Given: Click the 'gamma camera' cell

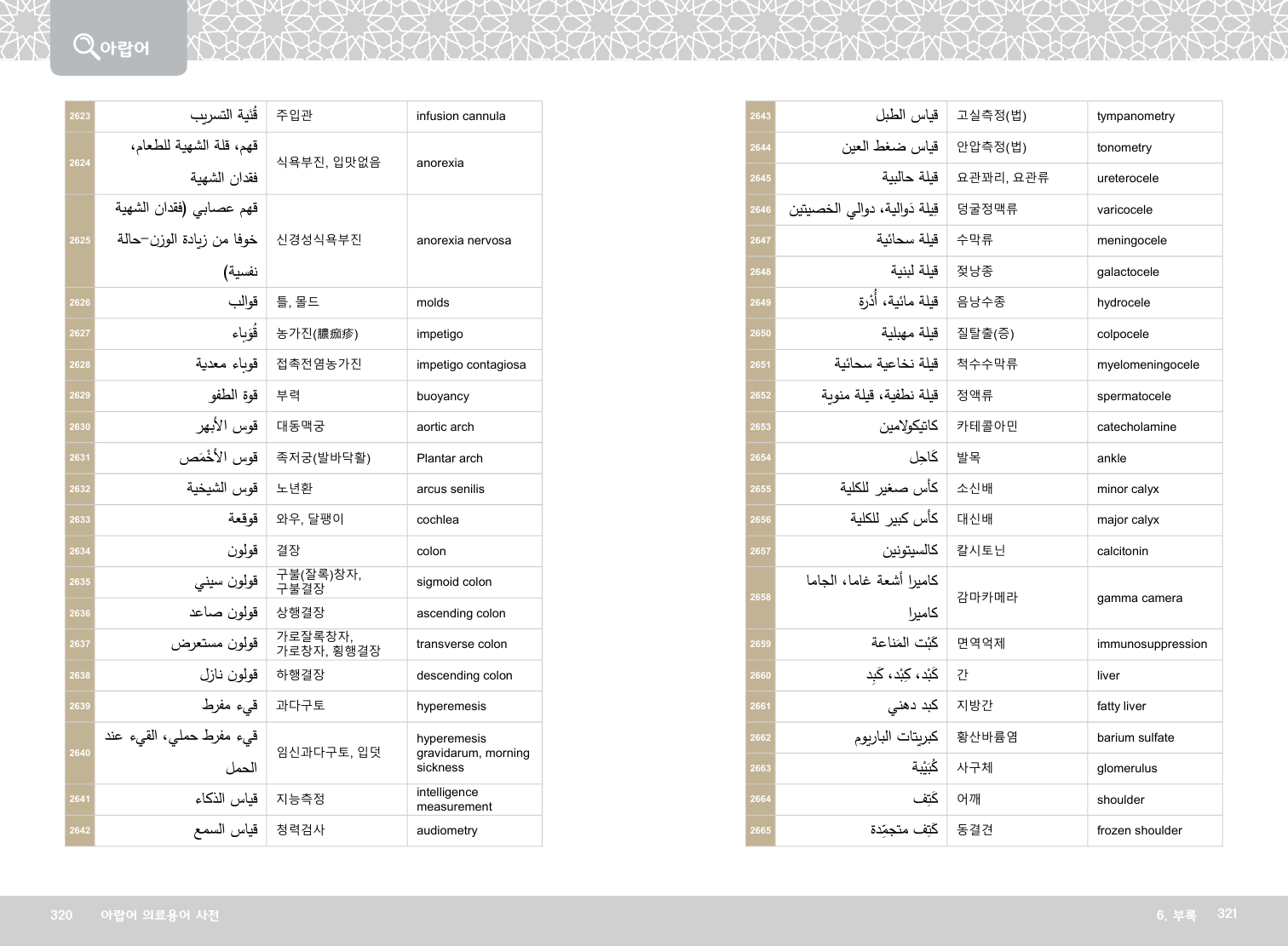Looking at the screenshot, I should coord(1139,599).
